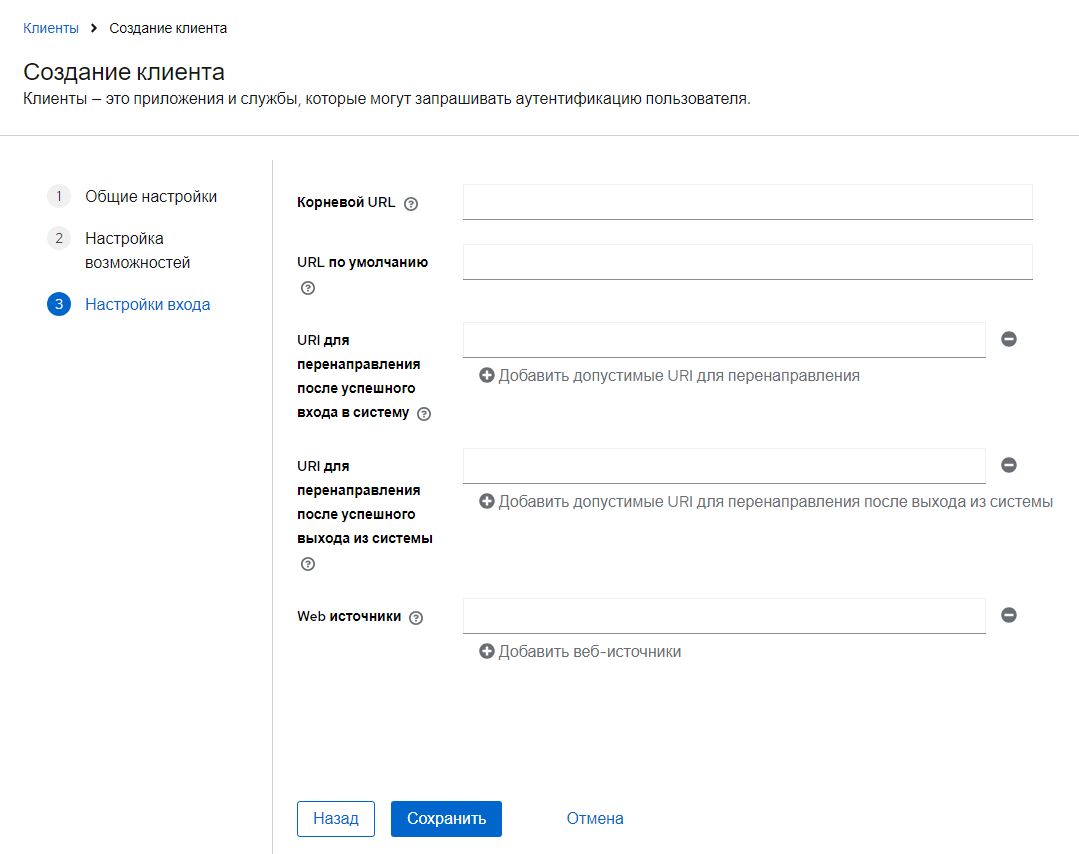Click help icon beside Web источники
Screen dimensions: 1079x854
tap(416, 618)
